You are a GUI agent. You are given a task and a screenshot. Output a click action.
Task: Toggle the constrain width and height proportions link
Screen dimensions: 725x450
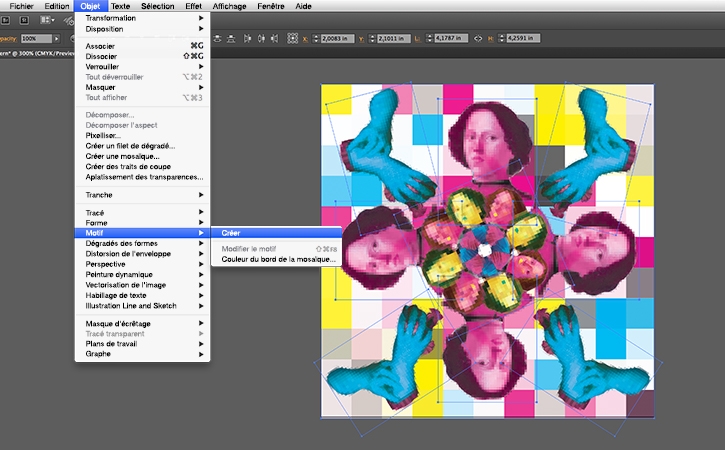[x=477, y=39]
